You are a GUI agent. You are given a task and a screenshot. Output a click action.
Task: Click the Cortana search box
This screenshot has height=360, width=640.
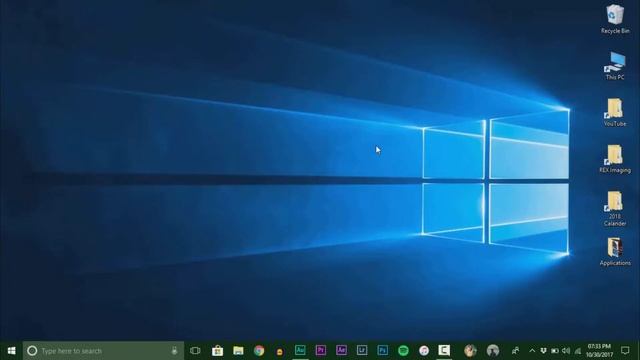[103, 351]
